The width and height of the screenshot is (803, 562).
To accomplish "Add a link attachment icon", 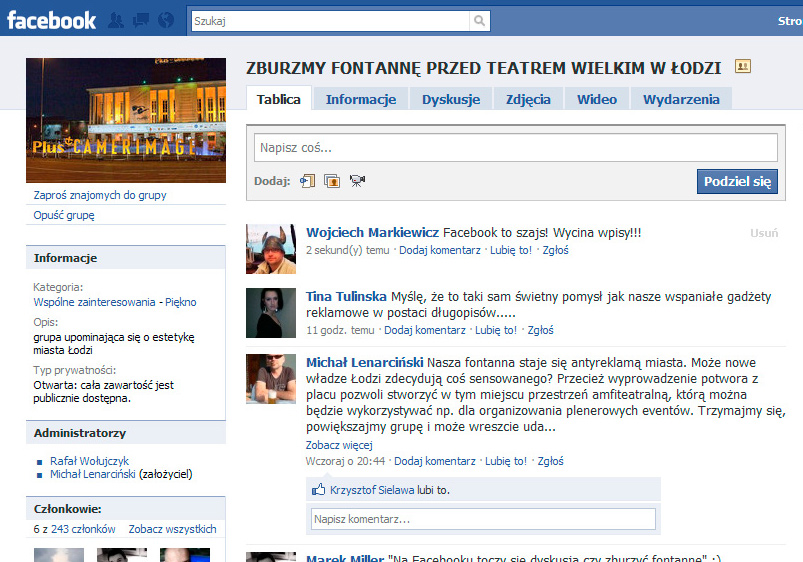I will [307, 181].
